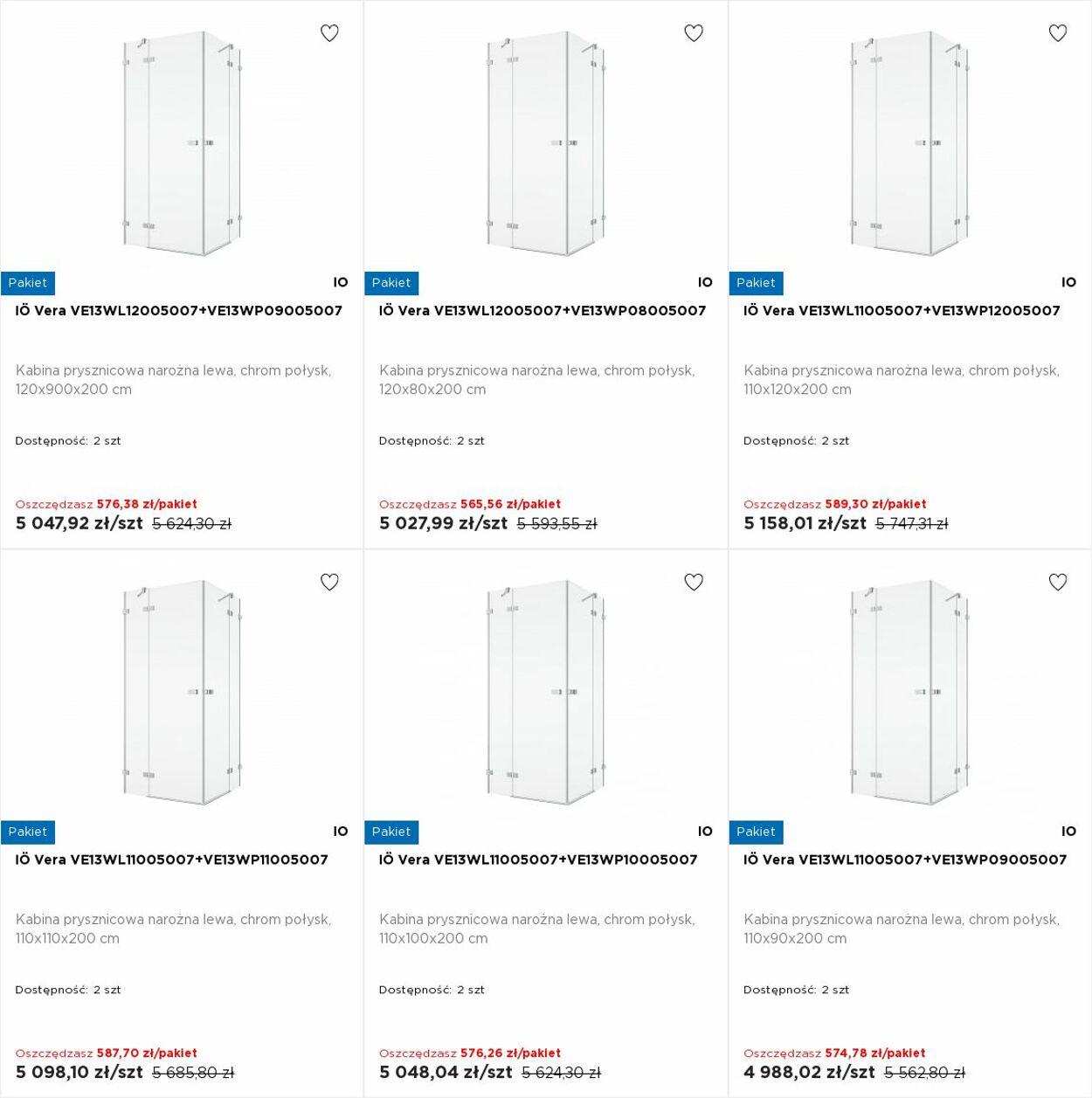This screenshot has width=1092, height=1098.
Task: Save the 110x110x200 cabin to favorites
Action: [x=329, y=582]
